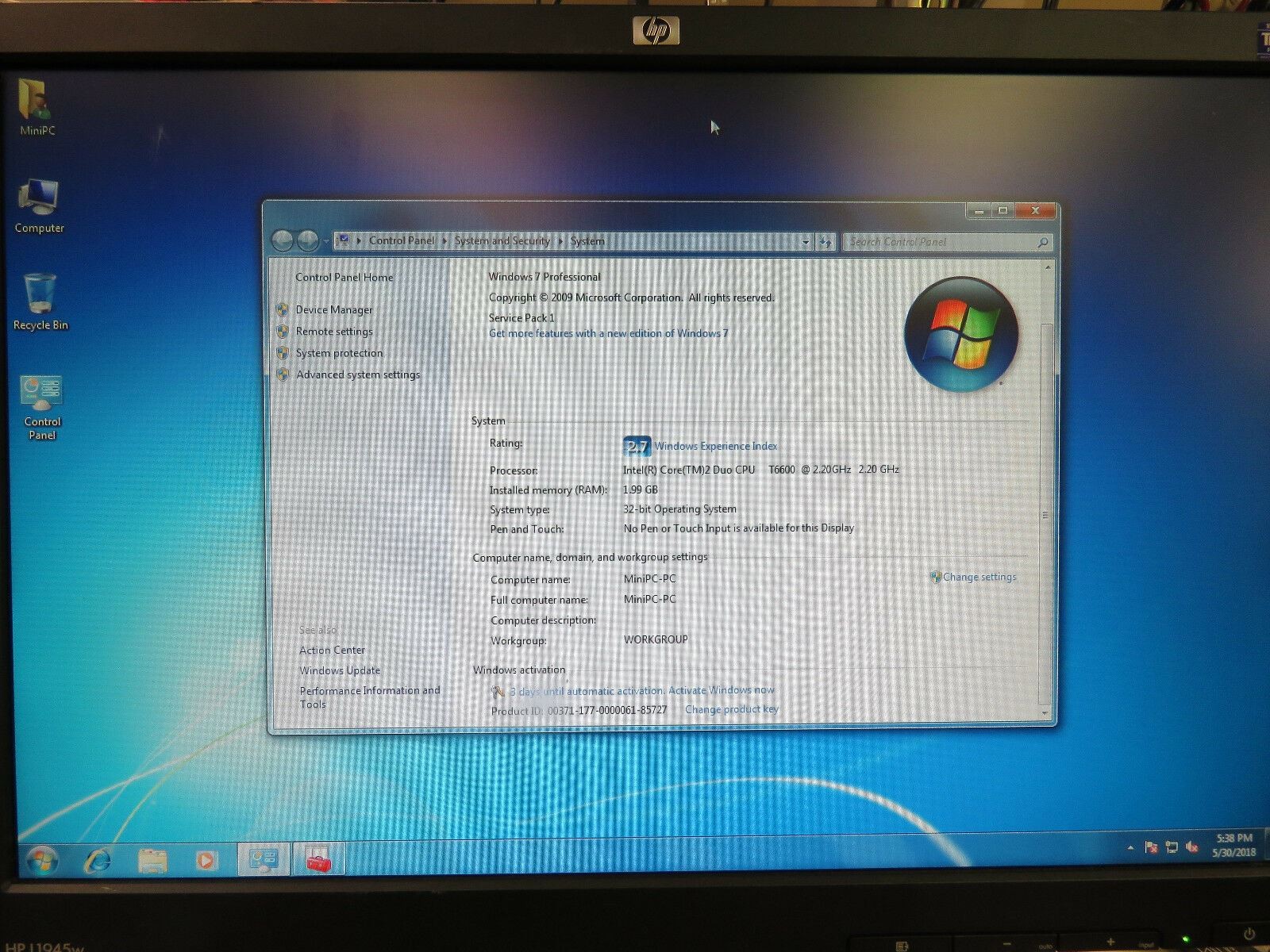Click Change settings link
This screenshot has height=952, width=1270.
point(979,577)
